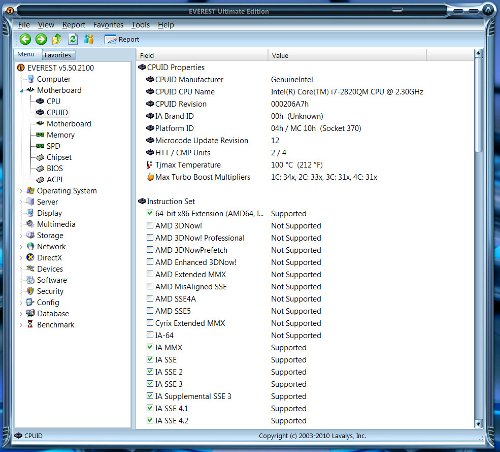Select the CPU tree item icon
Viewport: 500px width, 452px height.
pos(40,101)
